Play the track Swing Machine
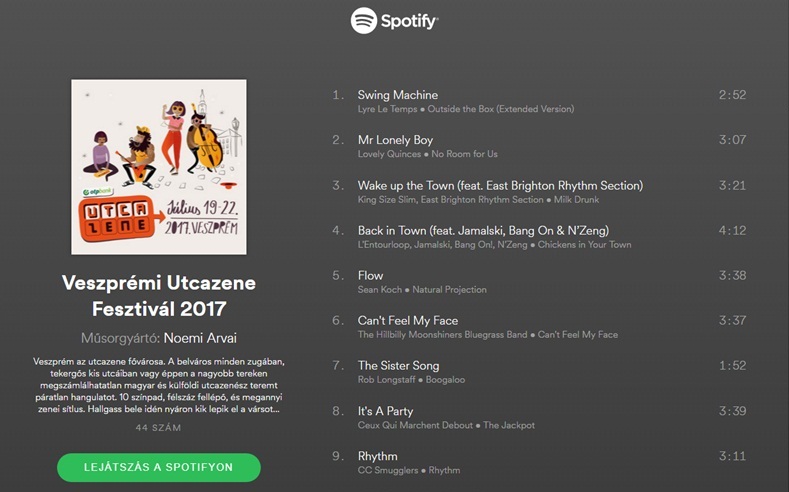 tap(539, 101)
